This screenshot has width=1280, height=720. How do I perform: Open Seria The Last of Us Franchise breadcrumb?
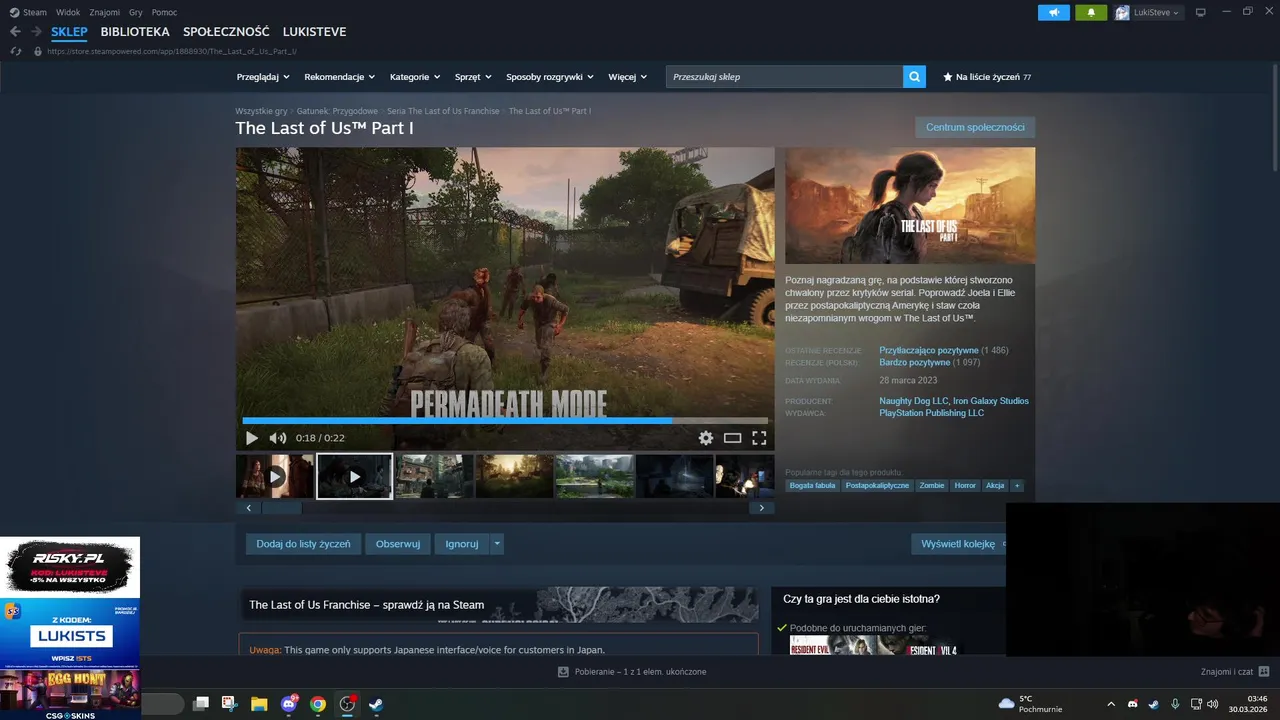point(443,111)
